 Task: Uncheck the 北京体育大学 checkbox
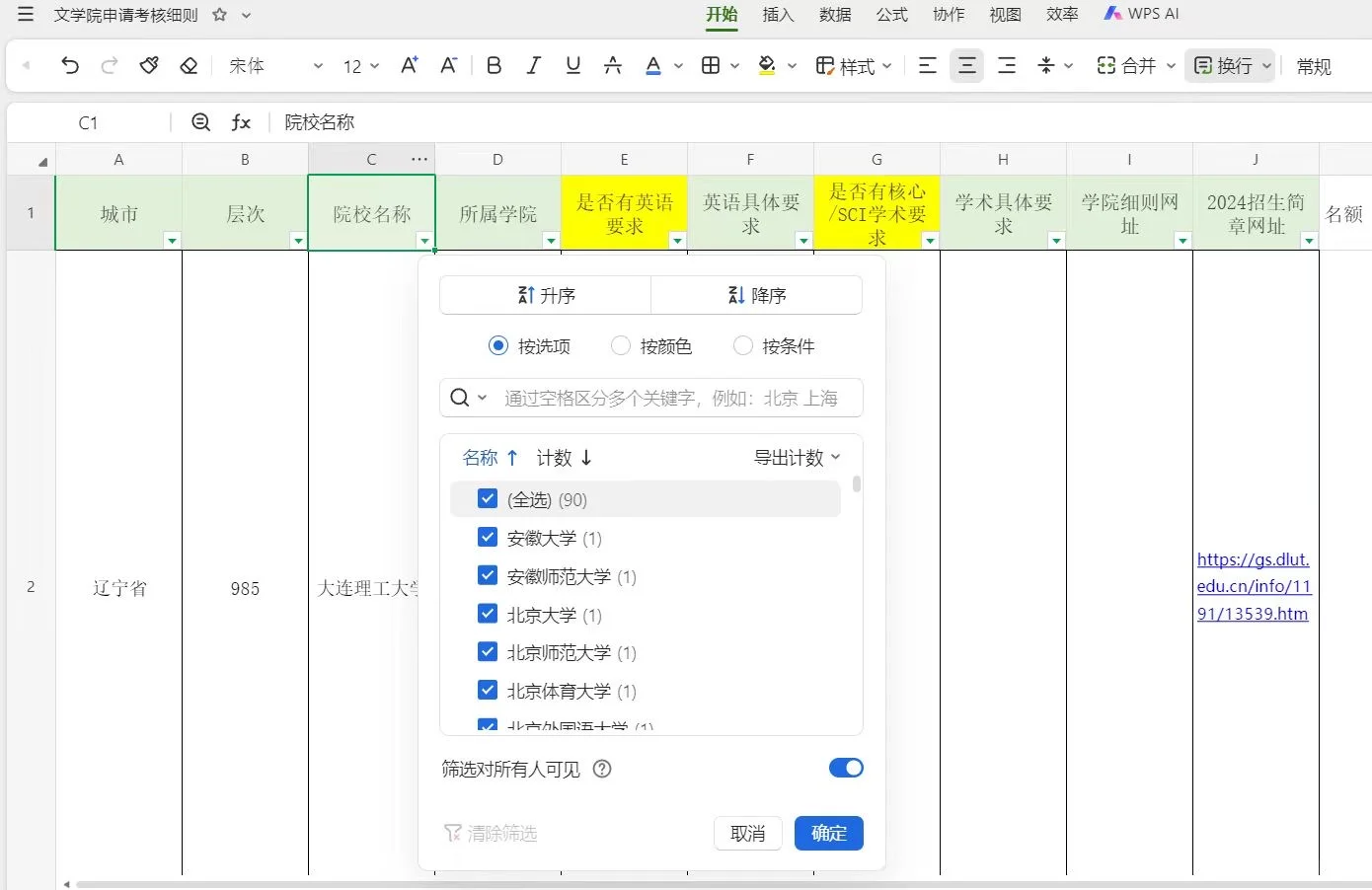pyautogui.click(x=487, y=690)
